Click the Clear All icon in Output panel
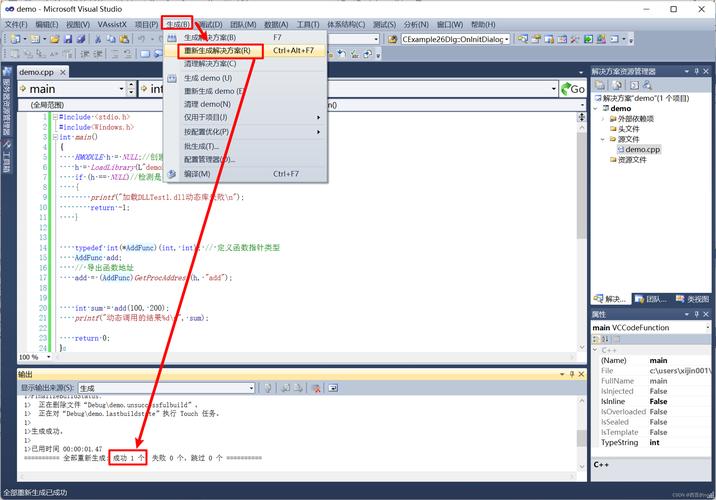The width and height of the screenshot is (716, 500). (x=316, y=388)
